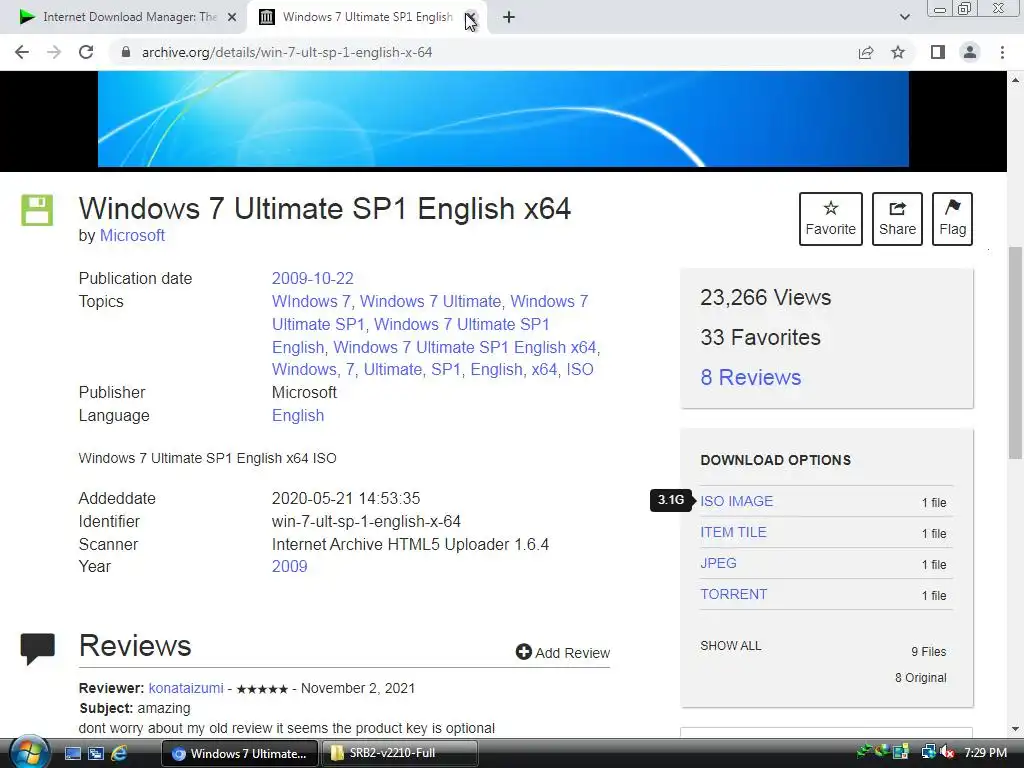The height and width of the screenshot is (768, 1024).
Task: Flag this item
Action: point(952,219)
